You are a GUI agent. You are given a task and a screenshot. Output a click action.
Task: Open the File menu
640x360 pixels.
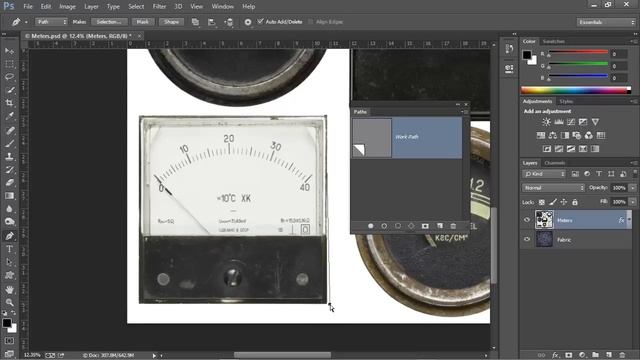click(x=28, y=7)
